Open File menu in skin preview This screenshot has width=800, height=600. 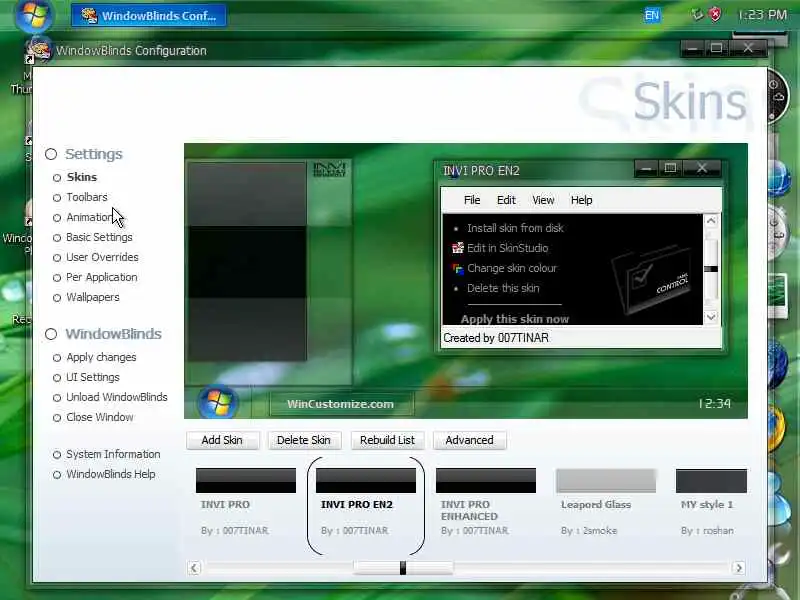point(472,200)
